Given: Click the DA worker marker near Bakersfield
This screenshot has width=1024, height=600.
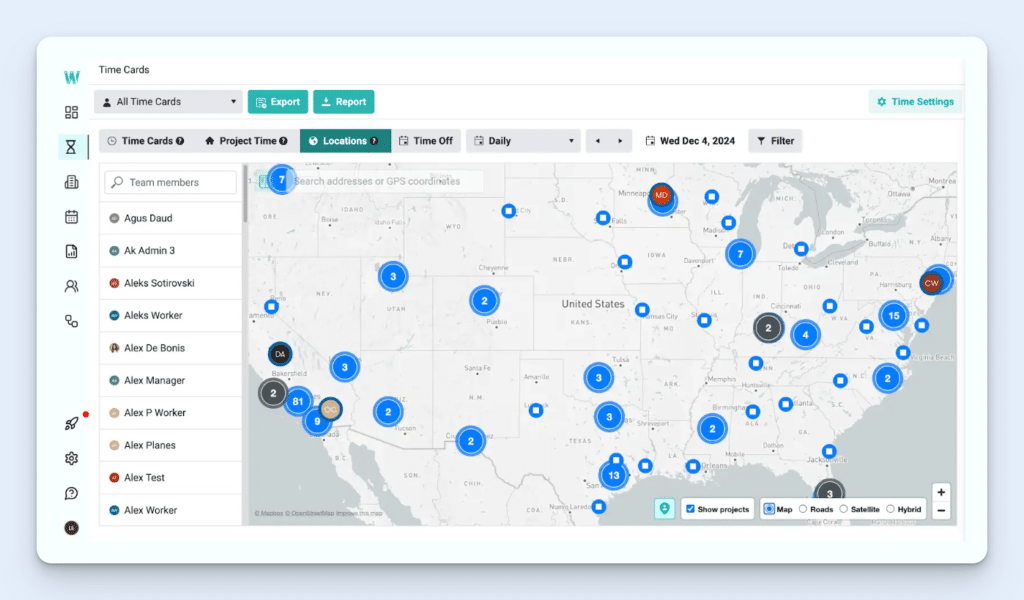Looking at the screenshot, I should point(280,354).
